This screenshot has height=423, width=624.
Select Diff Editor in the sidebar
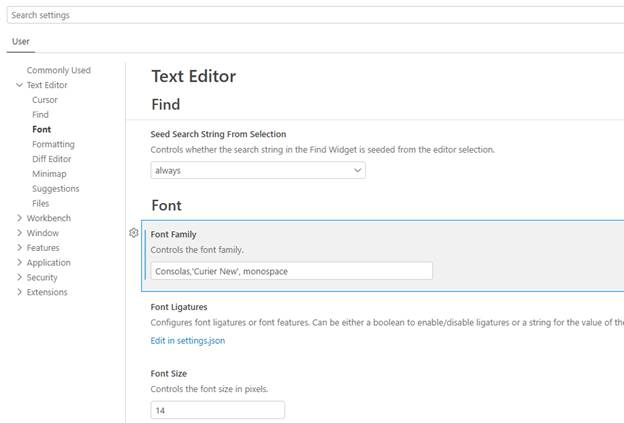pyautogui.click(x=52, y=159)
